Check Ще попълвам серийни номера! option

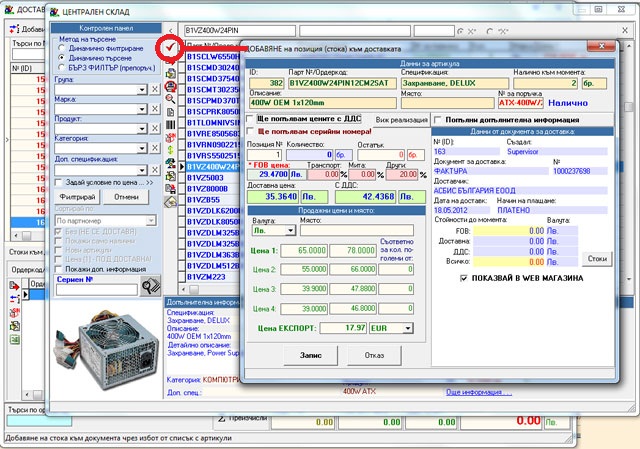250,131
